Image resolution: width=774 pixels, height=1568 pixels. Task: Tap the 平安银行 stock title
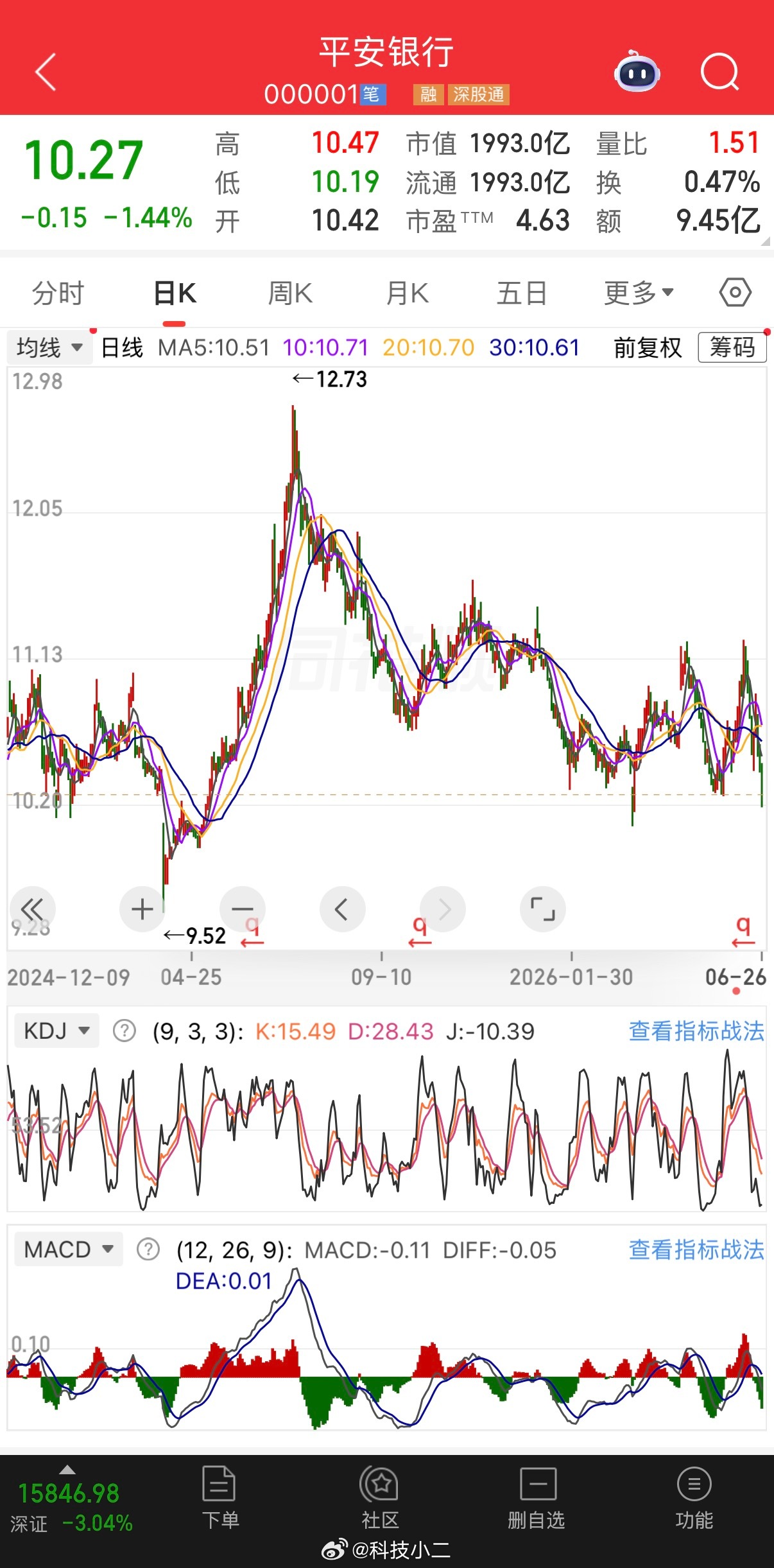[387, 52]
